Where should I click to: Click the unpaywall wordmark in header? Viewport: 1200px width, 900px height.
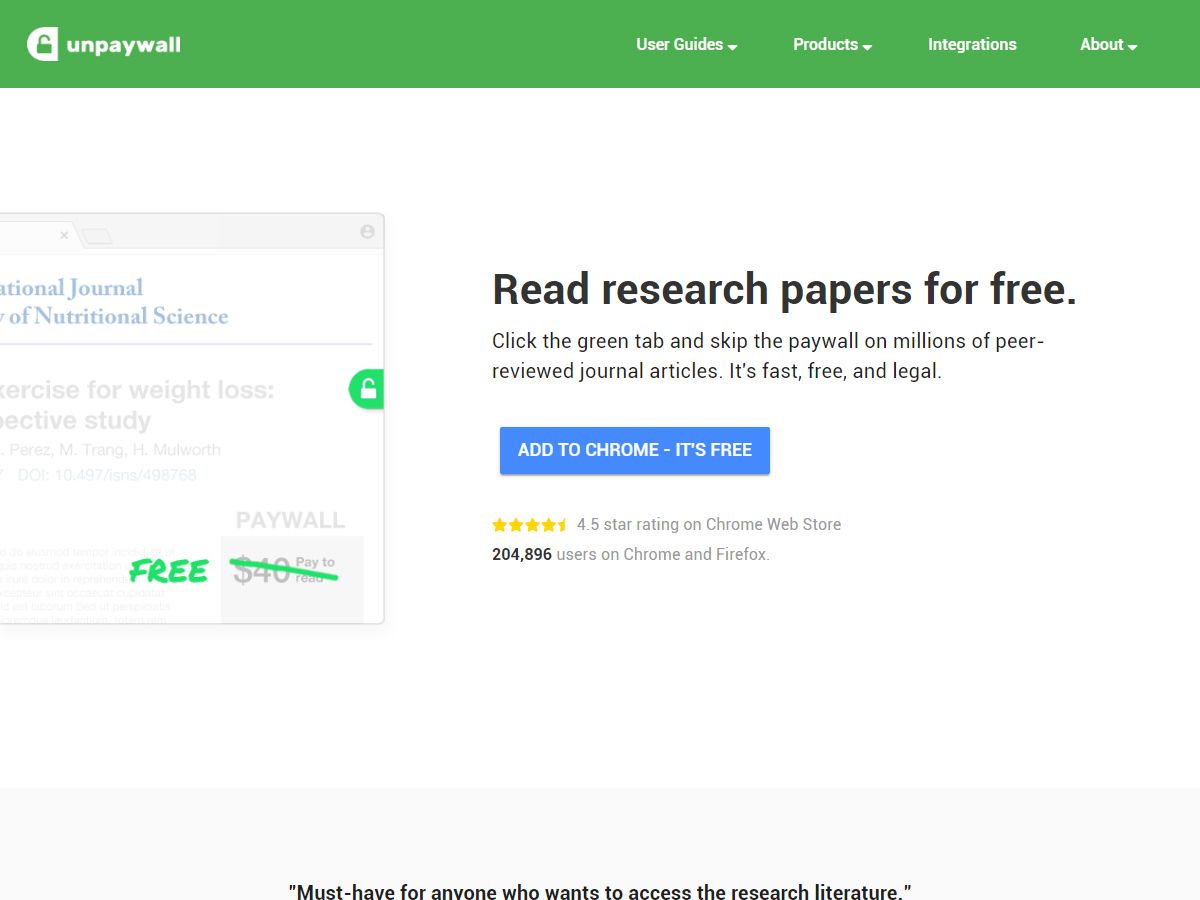click(x=123, y=45)
